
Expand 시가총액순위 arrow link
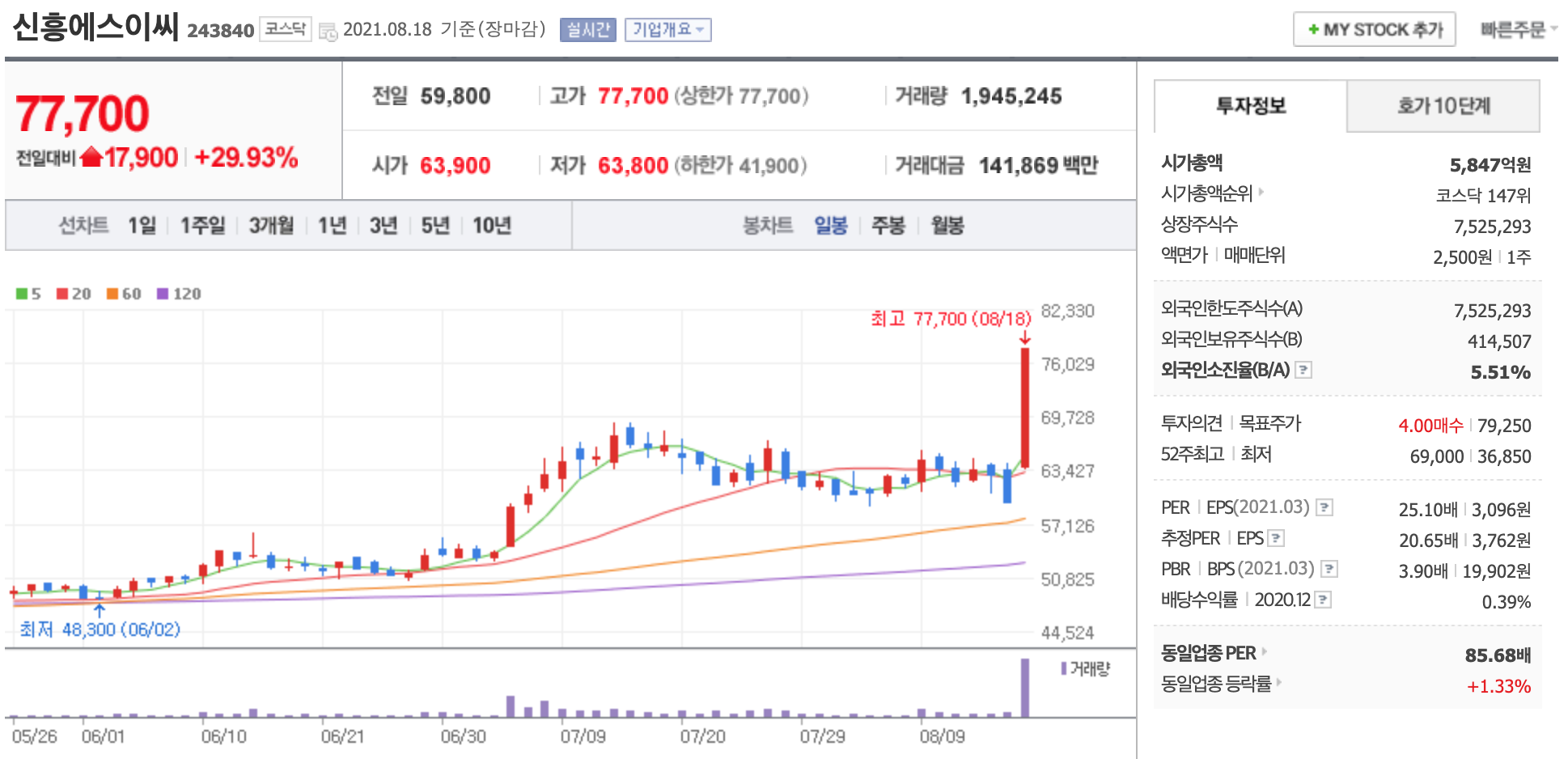1261,193
